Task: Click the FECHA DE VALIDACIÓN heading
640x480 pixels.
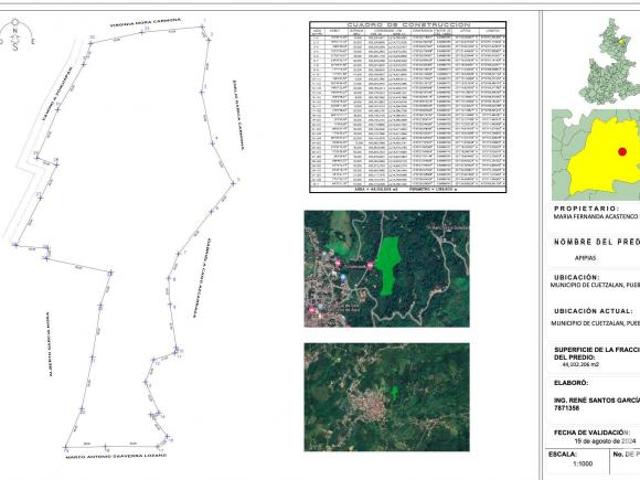Action: (591, 432)
